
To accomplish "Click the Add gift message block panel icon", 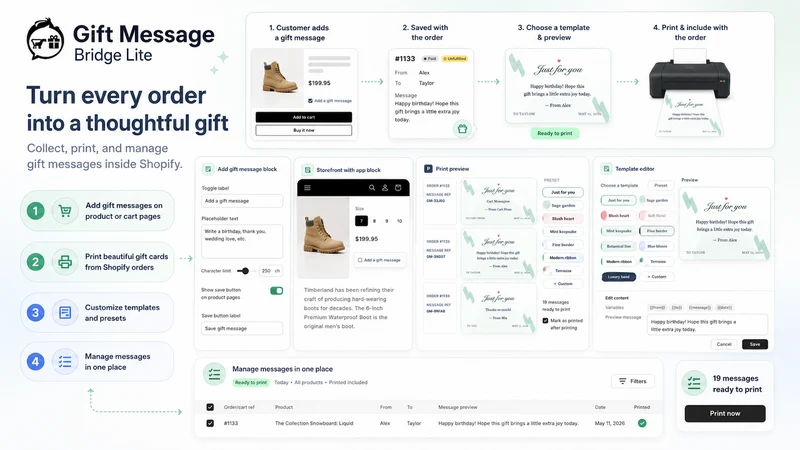I will tap(208, 169).
